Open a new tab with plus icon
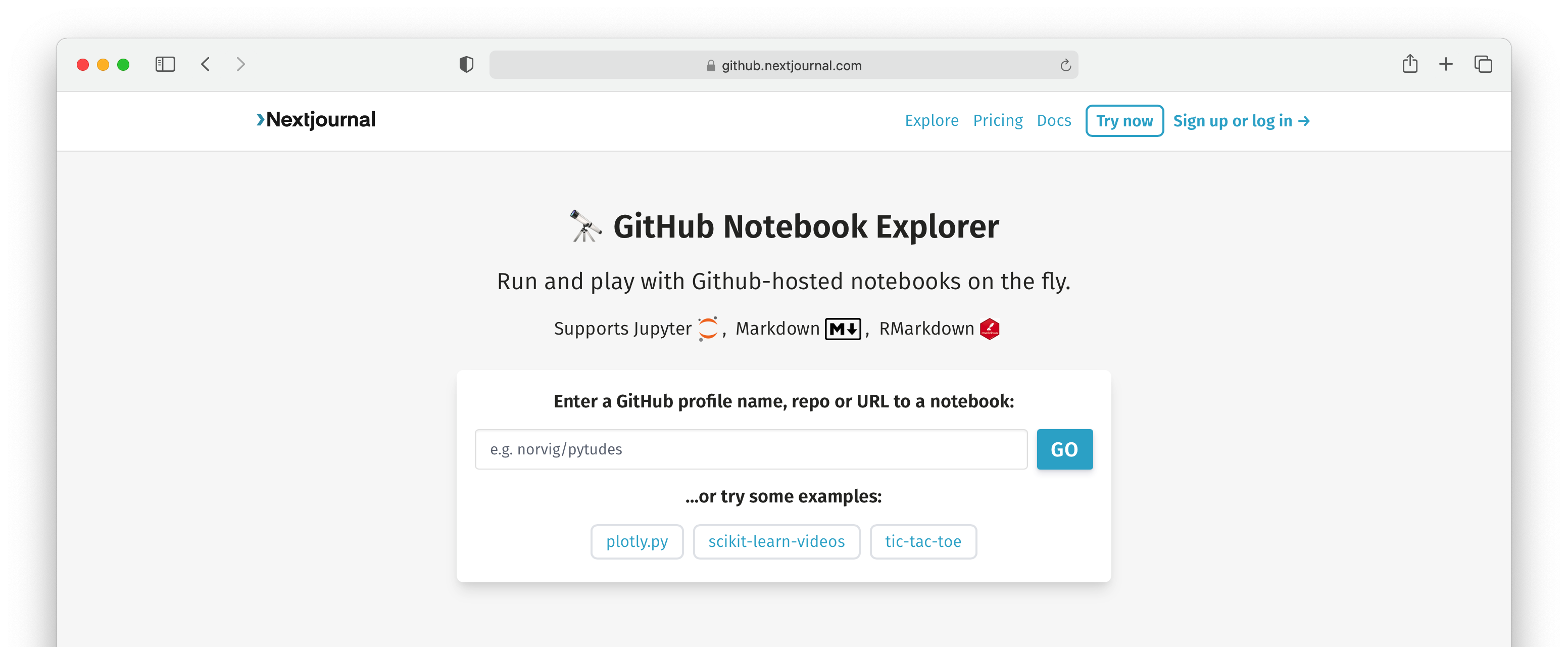1568x647 pixels. 1446,64
